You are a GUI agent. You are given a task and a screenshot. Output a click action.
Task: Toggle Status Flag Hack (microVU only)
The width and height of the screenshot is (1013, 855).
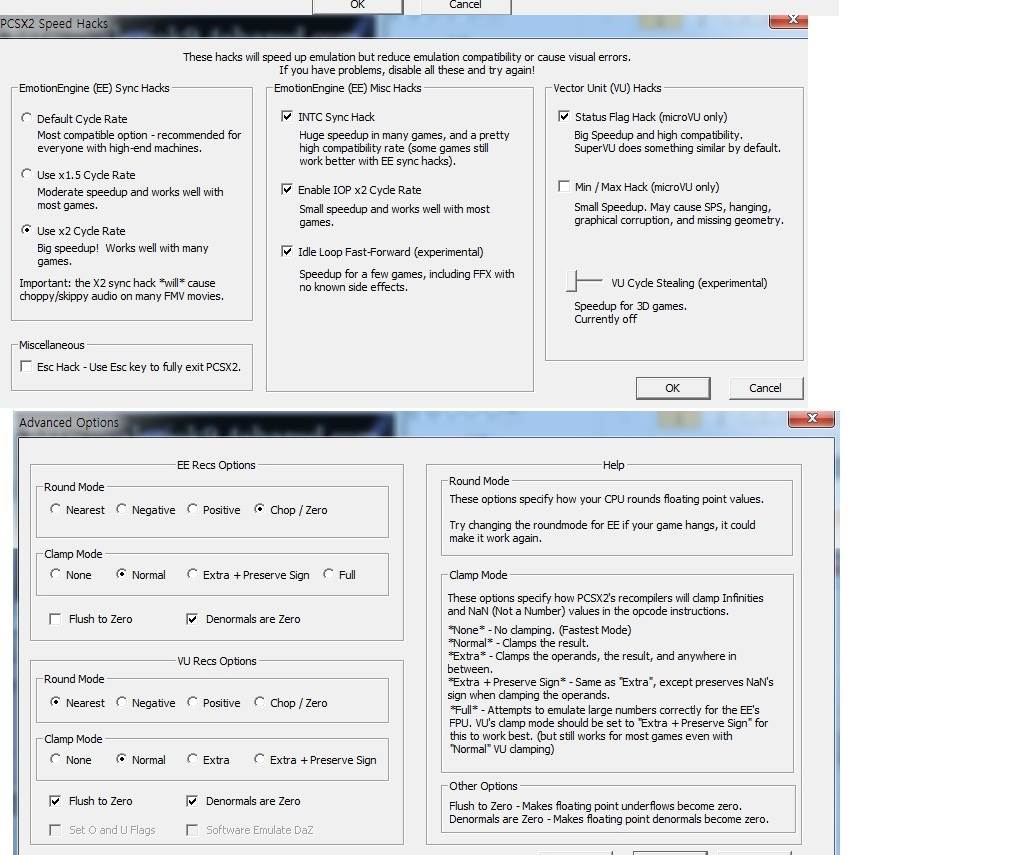pyautogui.click(x=564, y=116)
